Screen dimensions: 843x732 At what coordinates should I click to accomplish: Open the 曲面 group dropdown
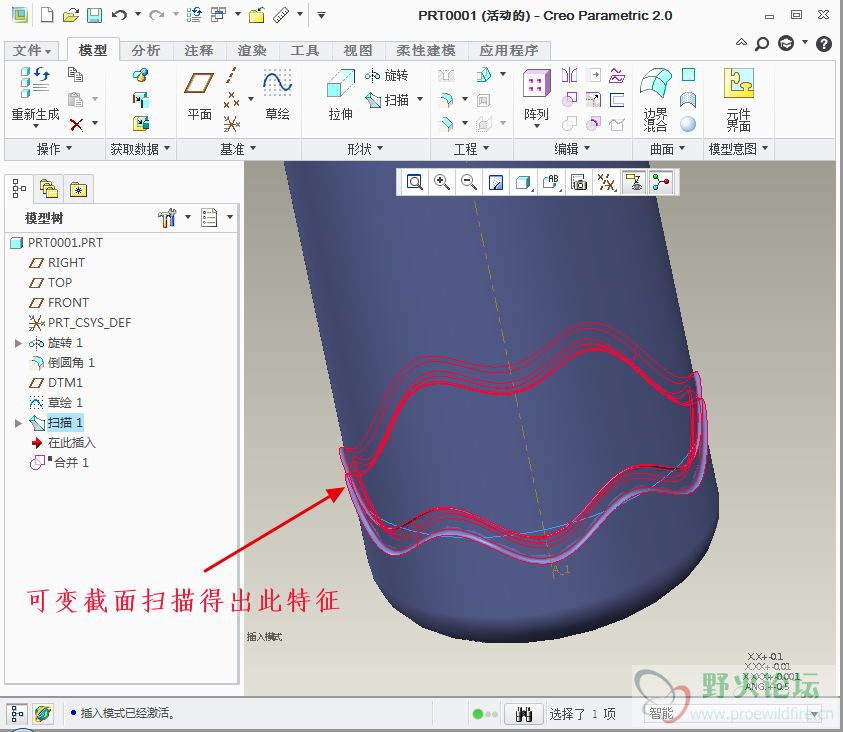click(667, 149)
